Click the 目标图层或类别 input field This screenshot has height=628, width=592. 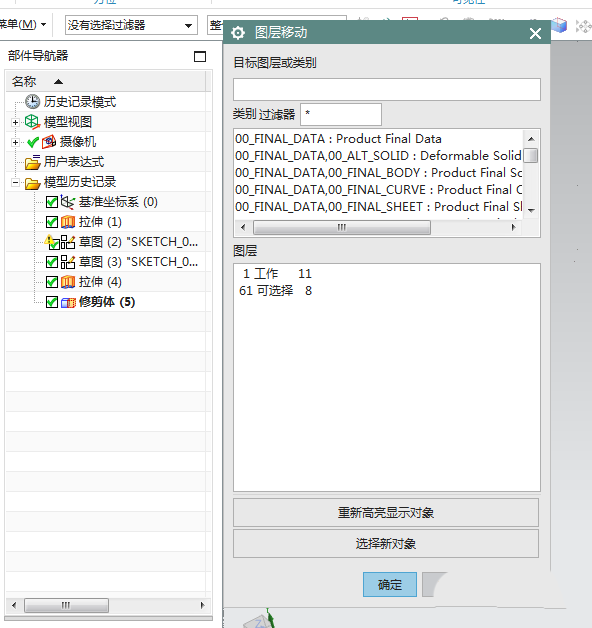387,89
